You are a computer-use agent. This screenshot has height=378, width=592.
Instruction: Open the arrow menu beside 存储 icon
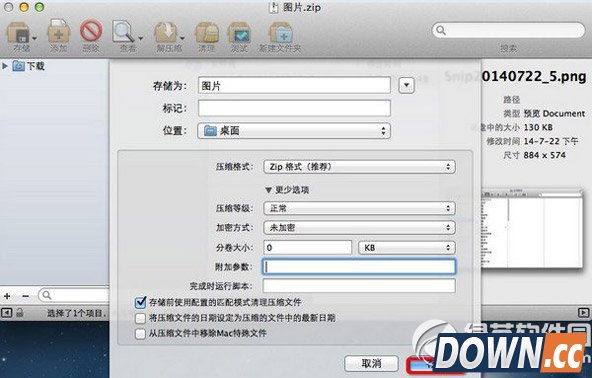pyautogui.click(x=34, y=38)
